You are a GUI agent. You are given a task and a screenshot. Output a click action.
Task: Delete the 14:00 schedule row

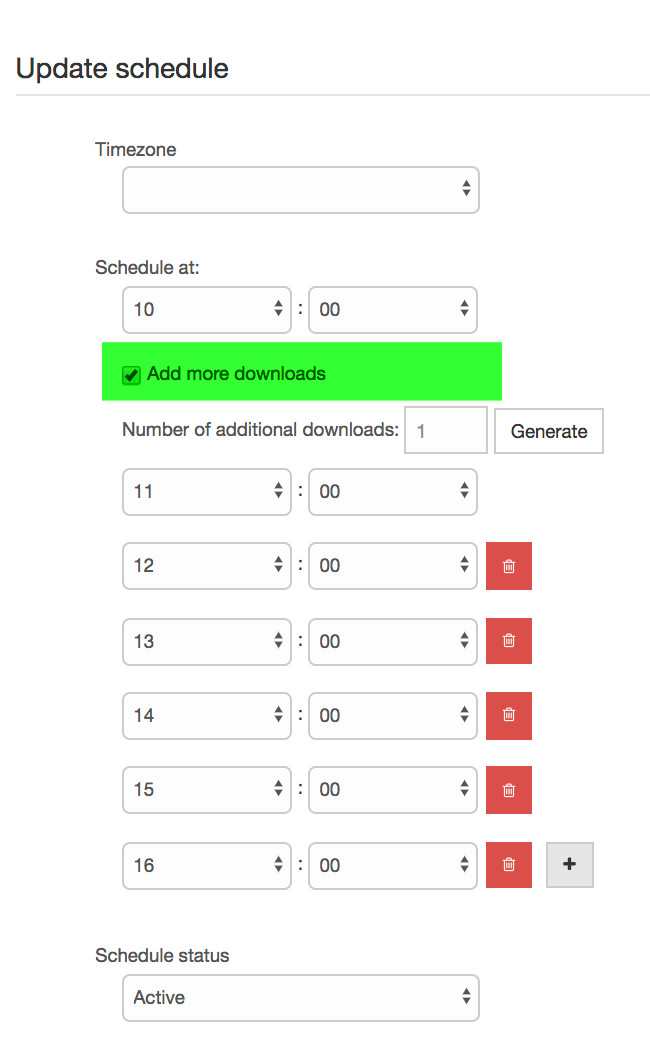click(509, 716)
